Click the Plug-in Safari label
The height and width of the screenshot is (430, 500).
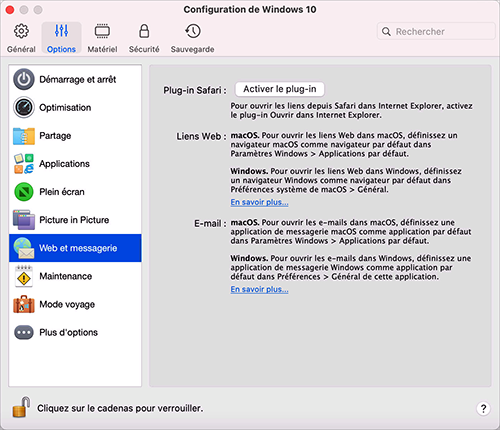coord(195,90)
